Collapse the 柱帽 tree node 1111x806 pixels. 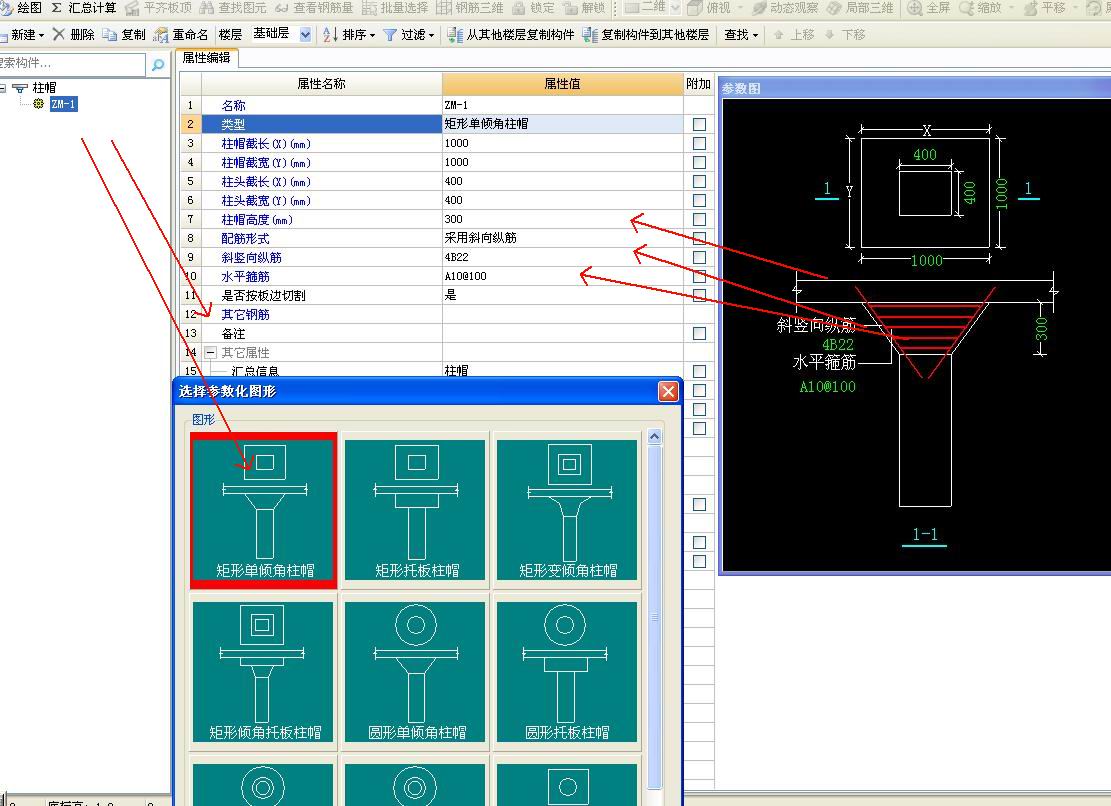3,88
